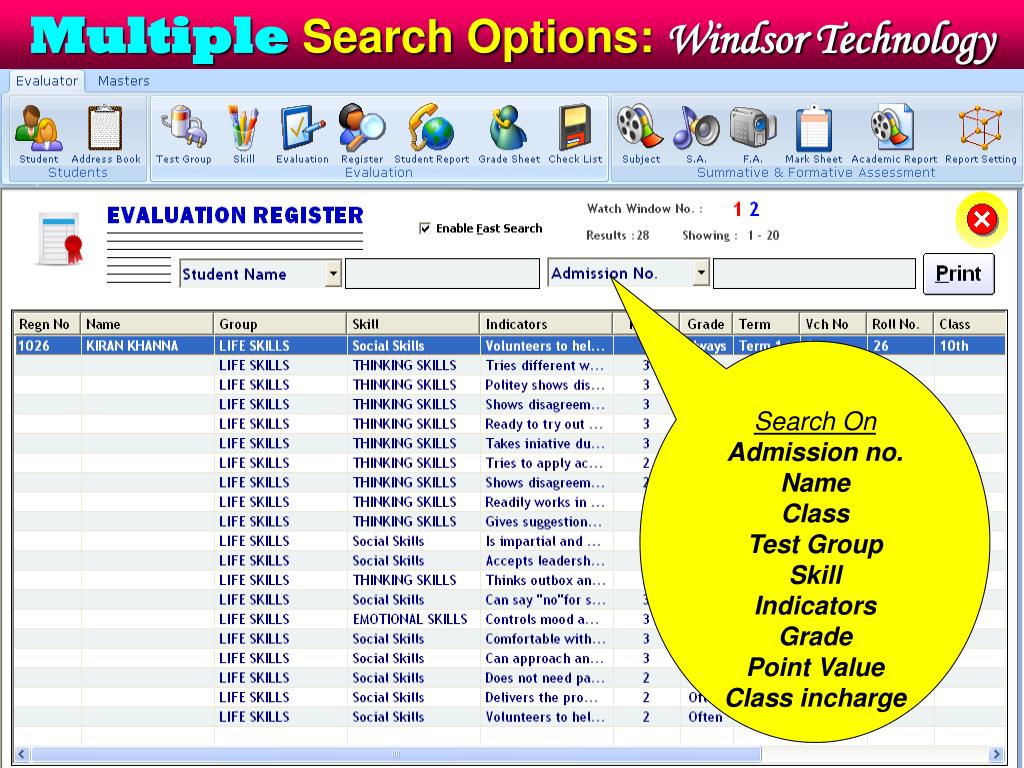Screen dimensions: 1024x768
Task: Sort by the Indicators column header
Action: (x=546, y=324)
